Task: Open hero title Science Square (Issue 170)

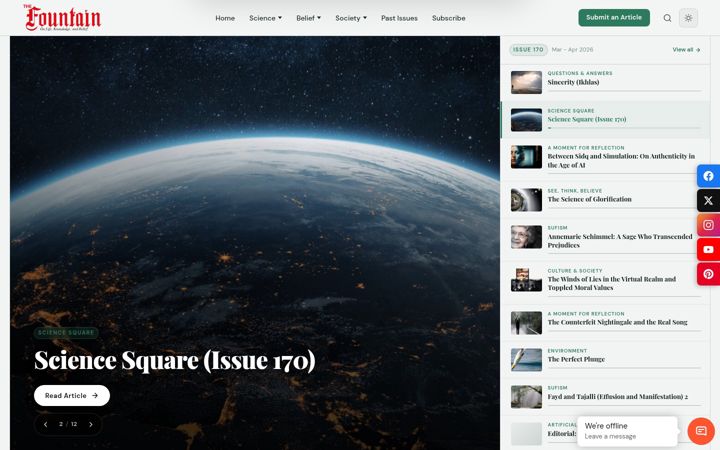Action: 175,360
